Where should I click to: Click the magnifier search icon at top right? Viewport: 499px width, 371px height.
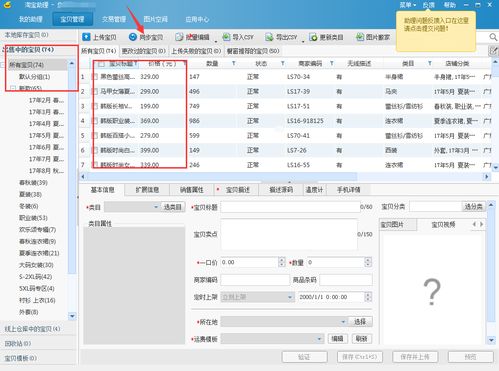coord(493,37)
